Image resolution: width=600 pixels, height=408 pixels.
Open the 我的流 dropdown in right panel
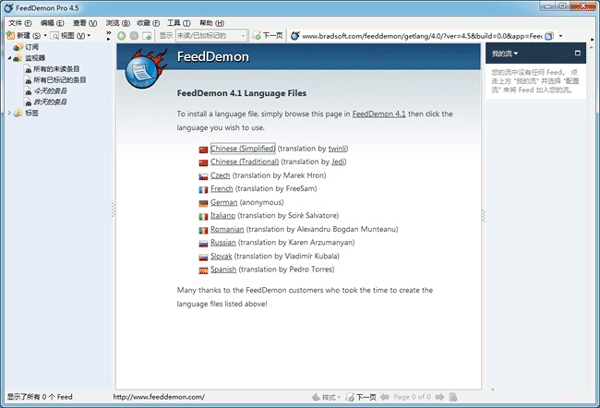(505, 54)
